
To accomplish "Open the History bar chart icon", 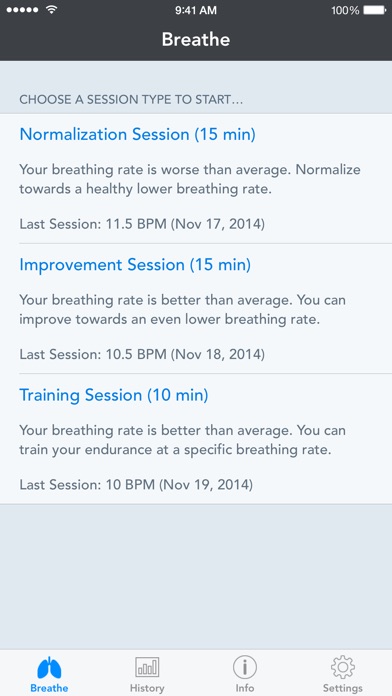I will tap(147, 667).
